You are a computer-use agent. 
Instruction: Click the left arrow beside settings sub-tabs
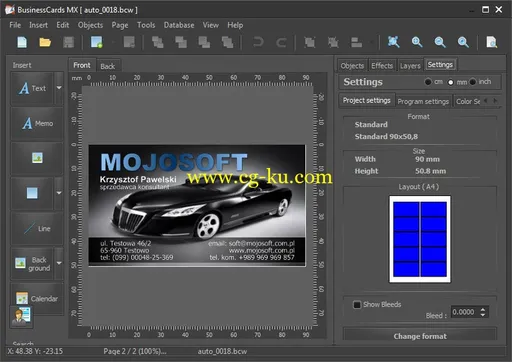click(x=486, y=100)
